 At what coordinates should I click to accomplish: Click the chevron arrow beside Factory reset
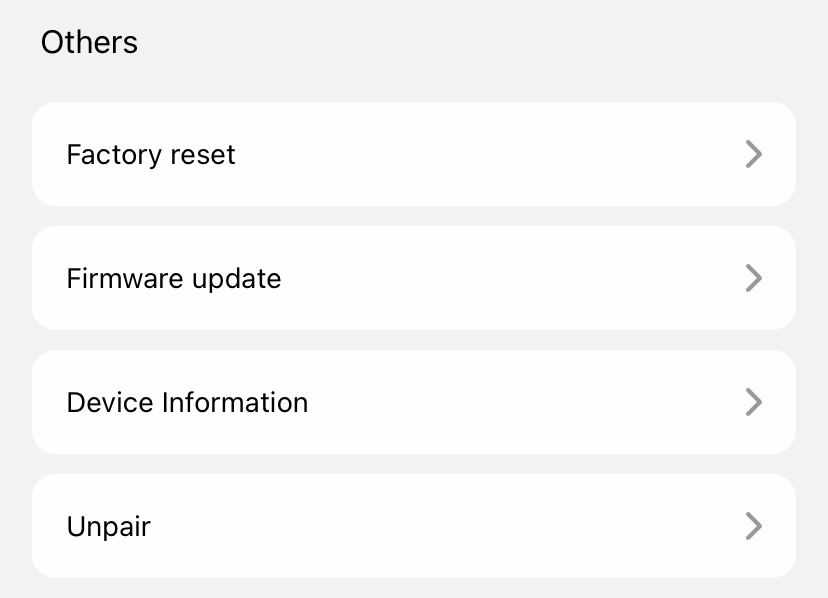coord(754,154)
